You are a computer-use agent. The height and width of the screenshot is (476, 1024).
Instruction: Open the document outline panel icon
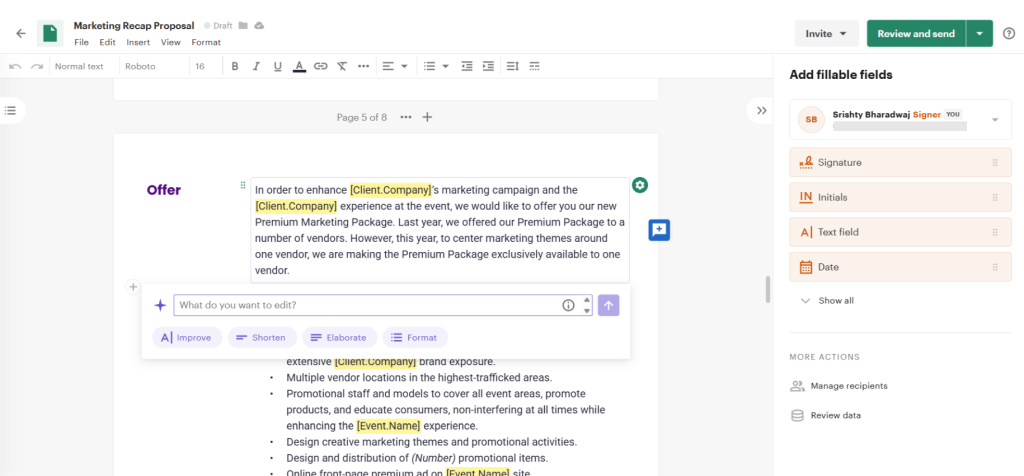pyautogui.click(x=11, y=110)
